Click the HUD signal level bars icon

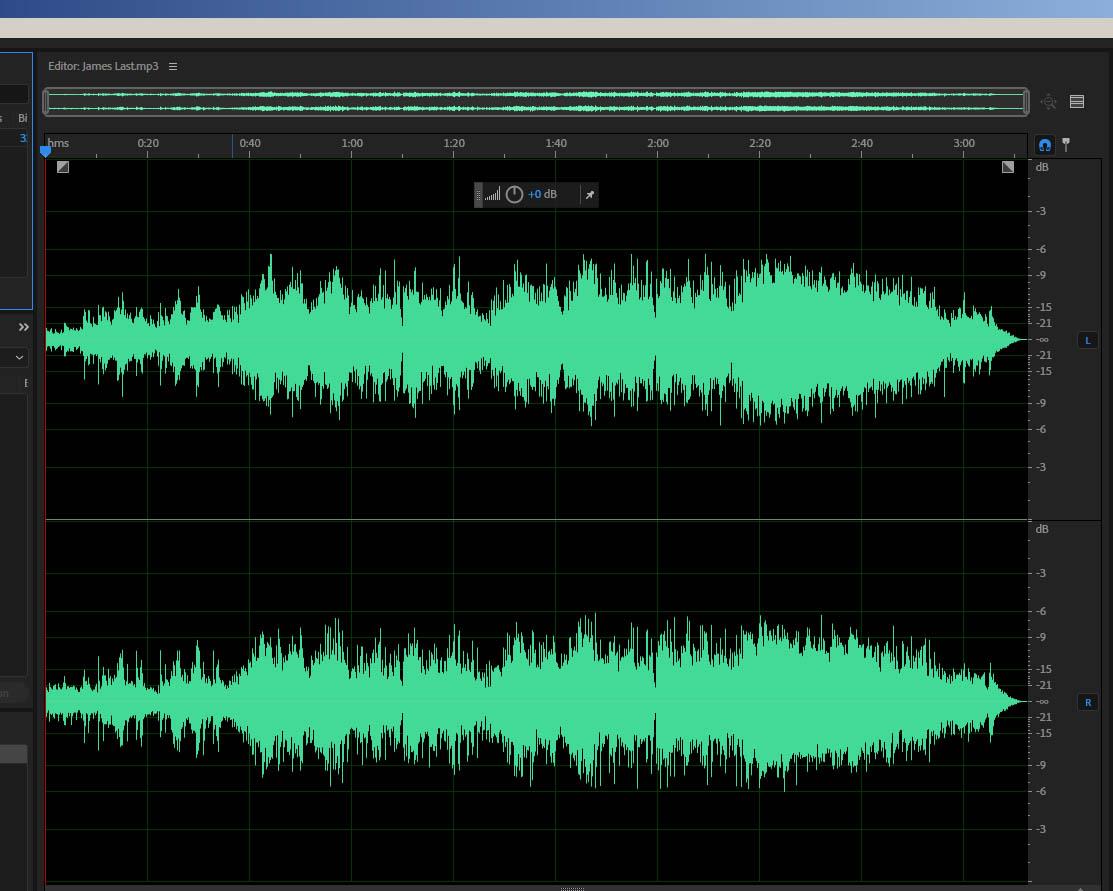[x=493, y=194]
